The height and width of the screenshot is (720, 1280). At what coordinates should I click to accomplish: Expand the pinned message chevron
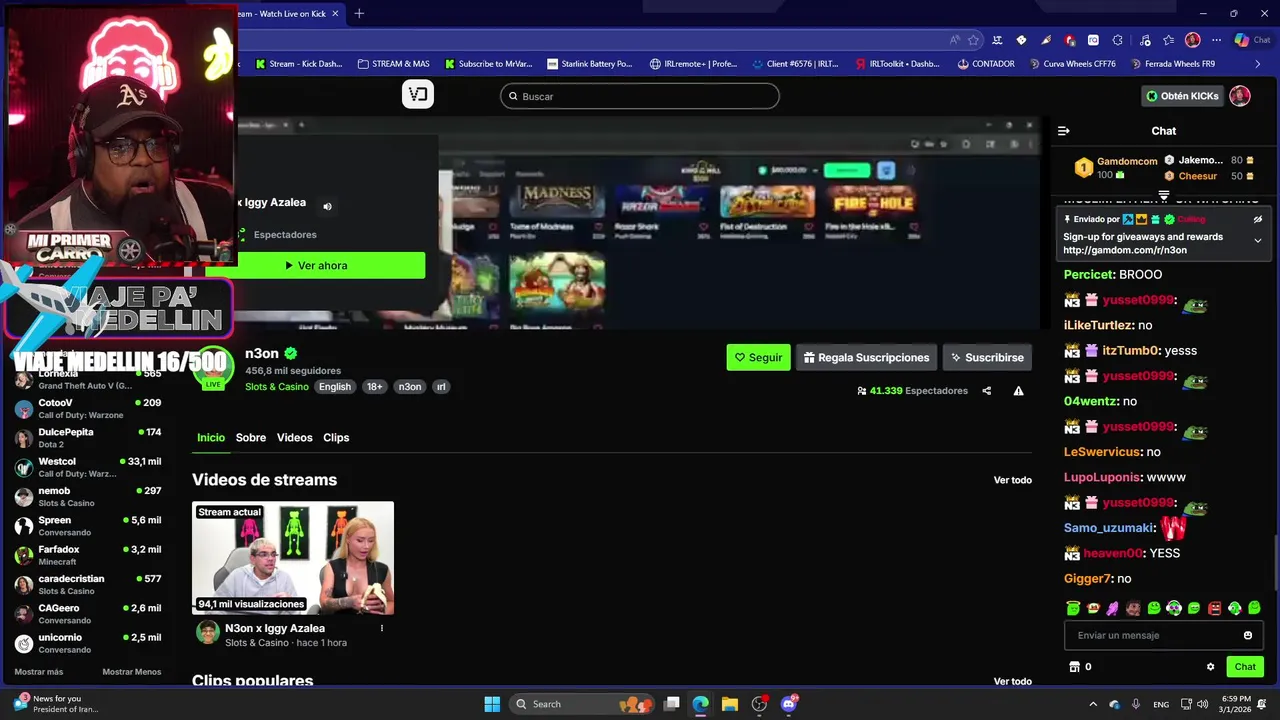pos(1258,241)
